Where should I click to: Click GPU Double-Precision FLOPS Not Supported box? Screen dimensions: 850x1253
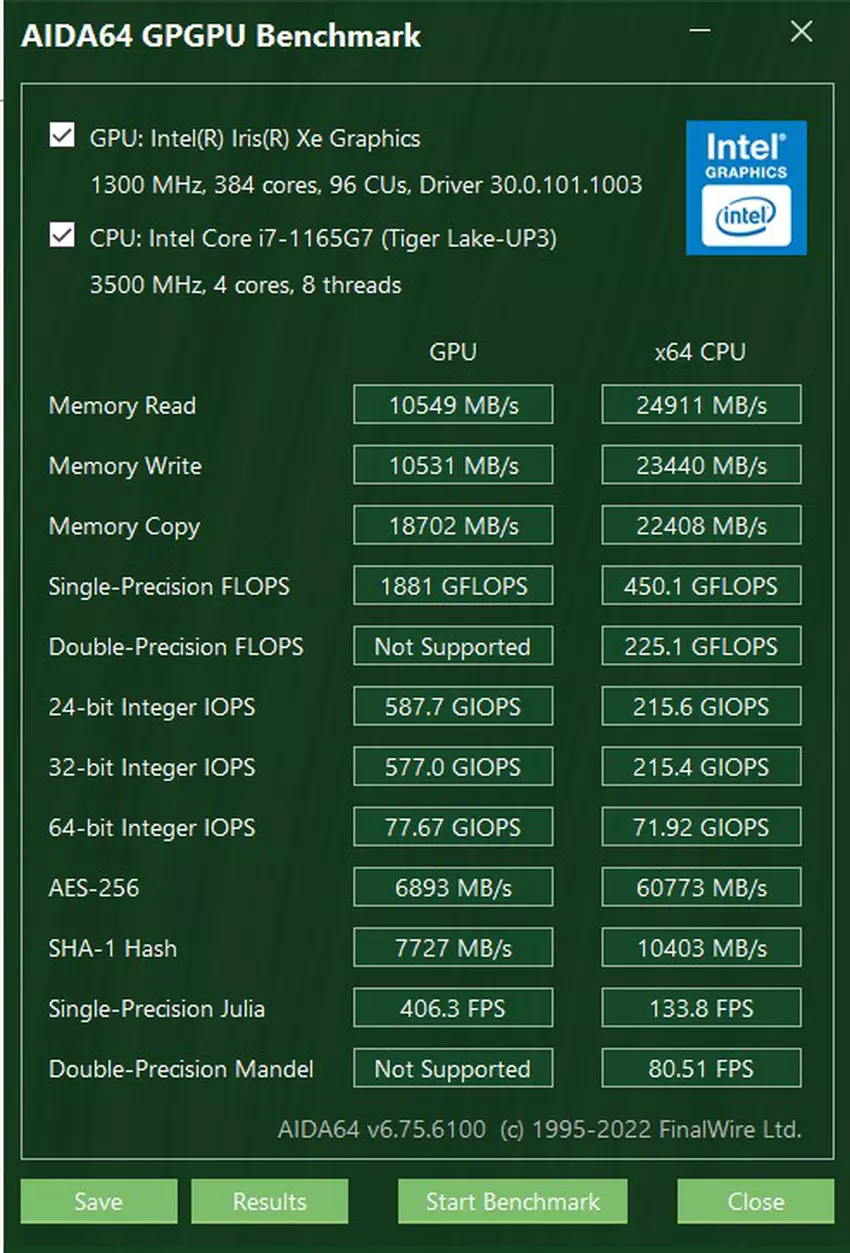click(x=452, y=646)
